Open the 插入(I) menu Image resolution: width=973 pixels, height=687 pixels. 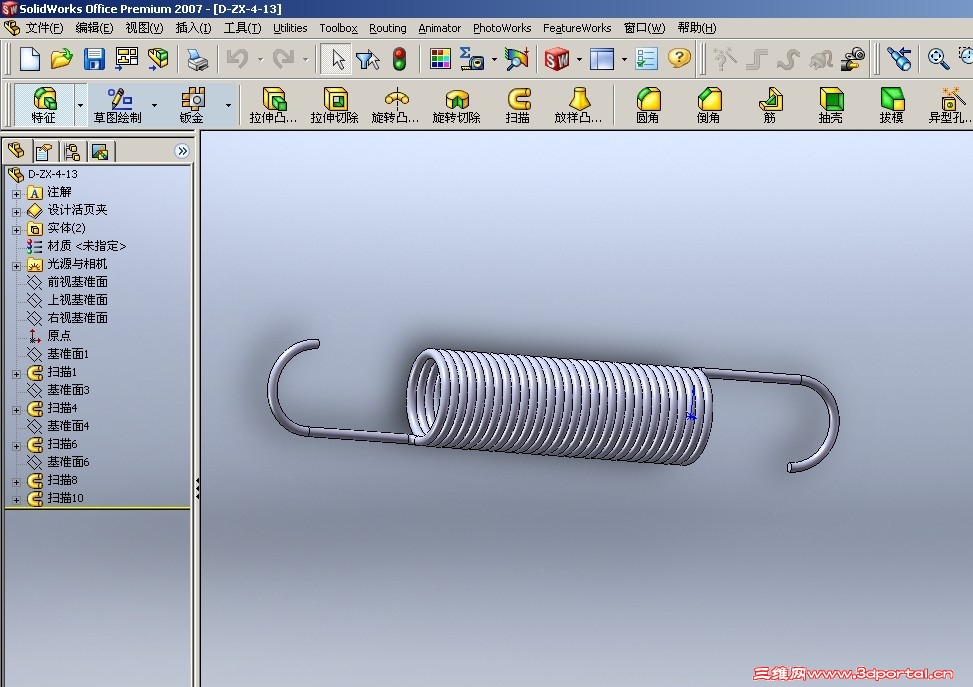[x=194, y=28]
